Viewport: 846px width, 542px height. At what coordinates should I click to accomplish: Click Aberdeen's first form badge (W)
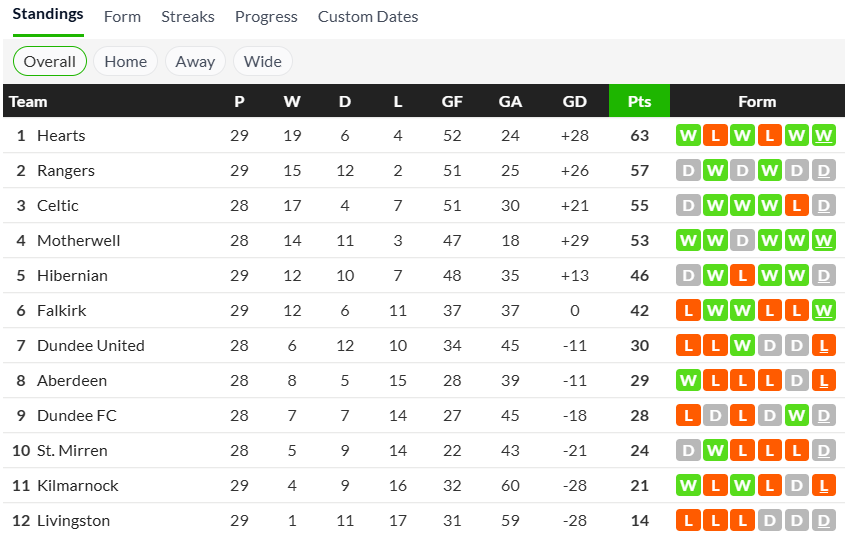click(688, 381)
